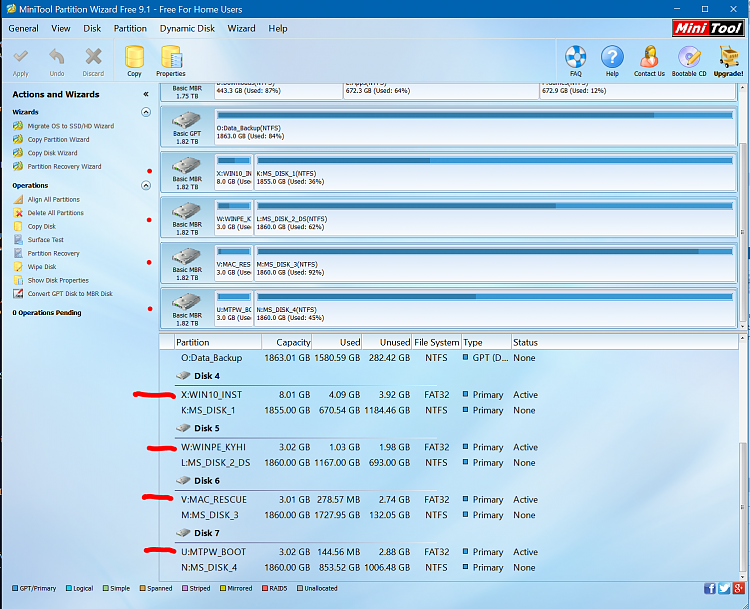Click the Apply checkmark icon
750x609 pixels.
(21, 57)
